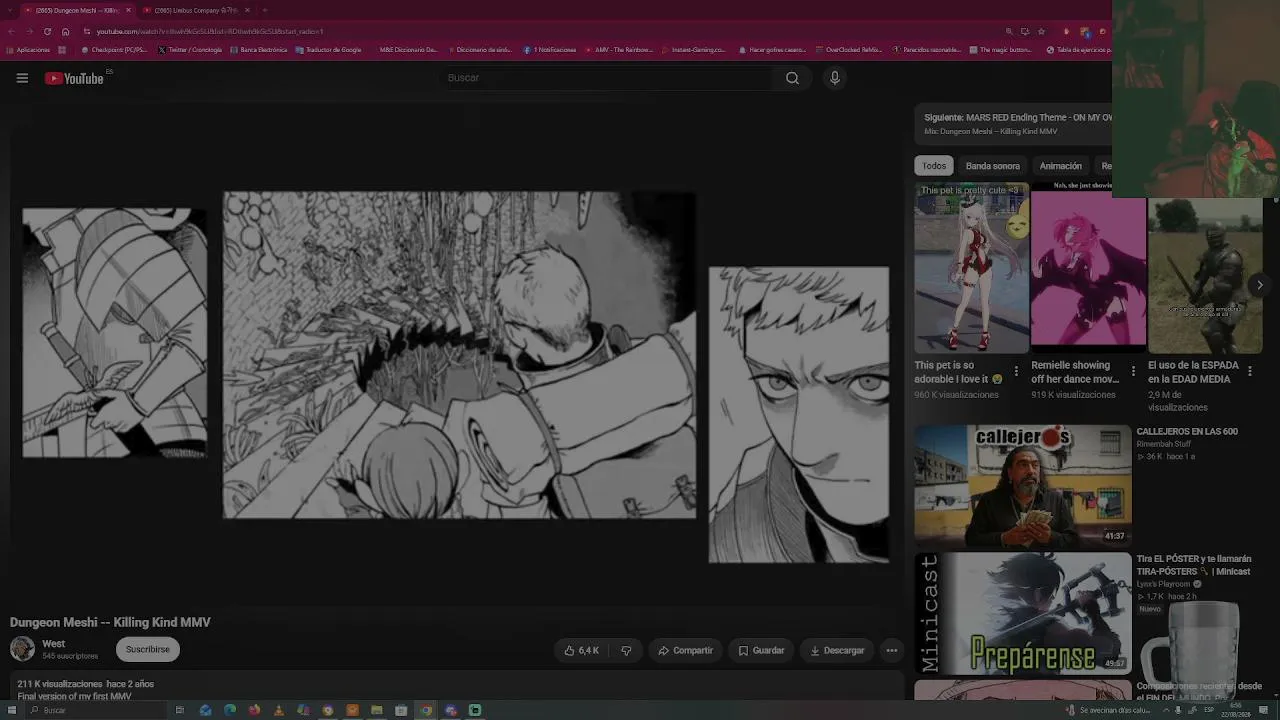
Task: Open options menu for 'Remielle showing off' short
Action: tap(1133, 371)
